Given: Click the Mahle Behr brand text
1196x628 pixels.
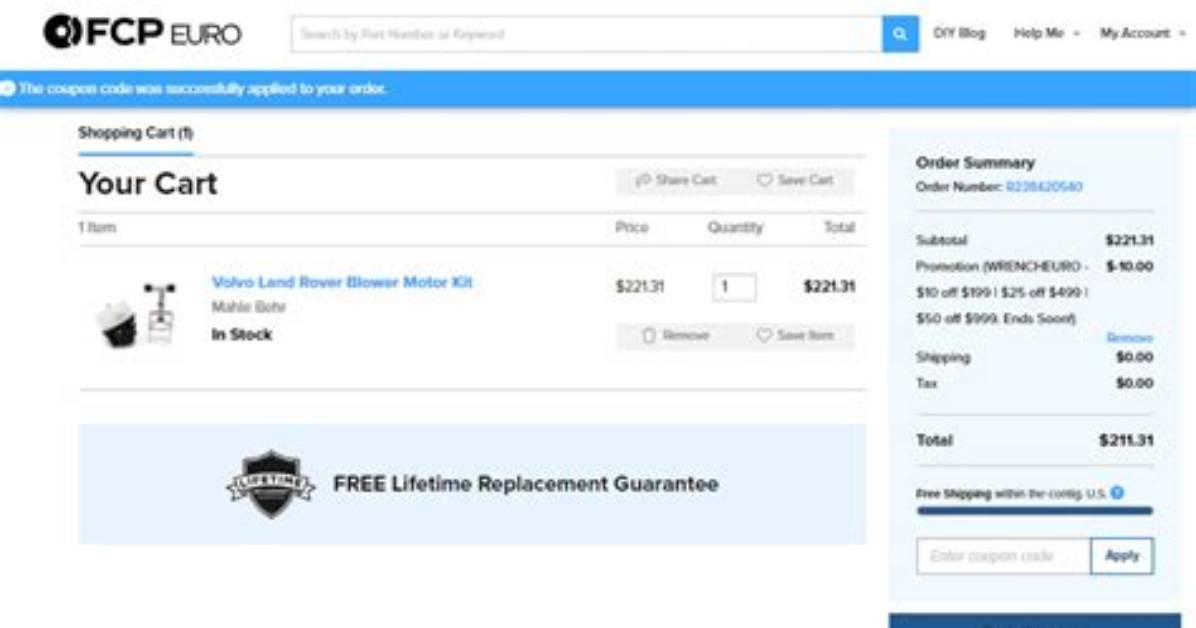Looking at the screenshot, I should 248,307.
